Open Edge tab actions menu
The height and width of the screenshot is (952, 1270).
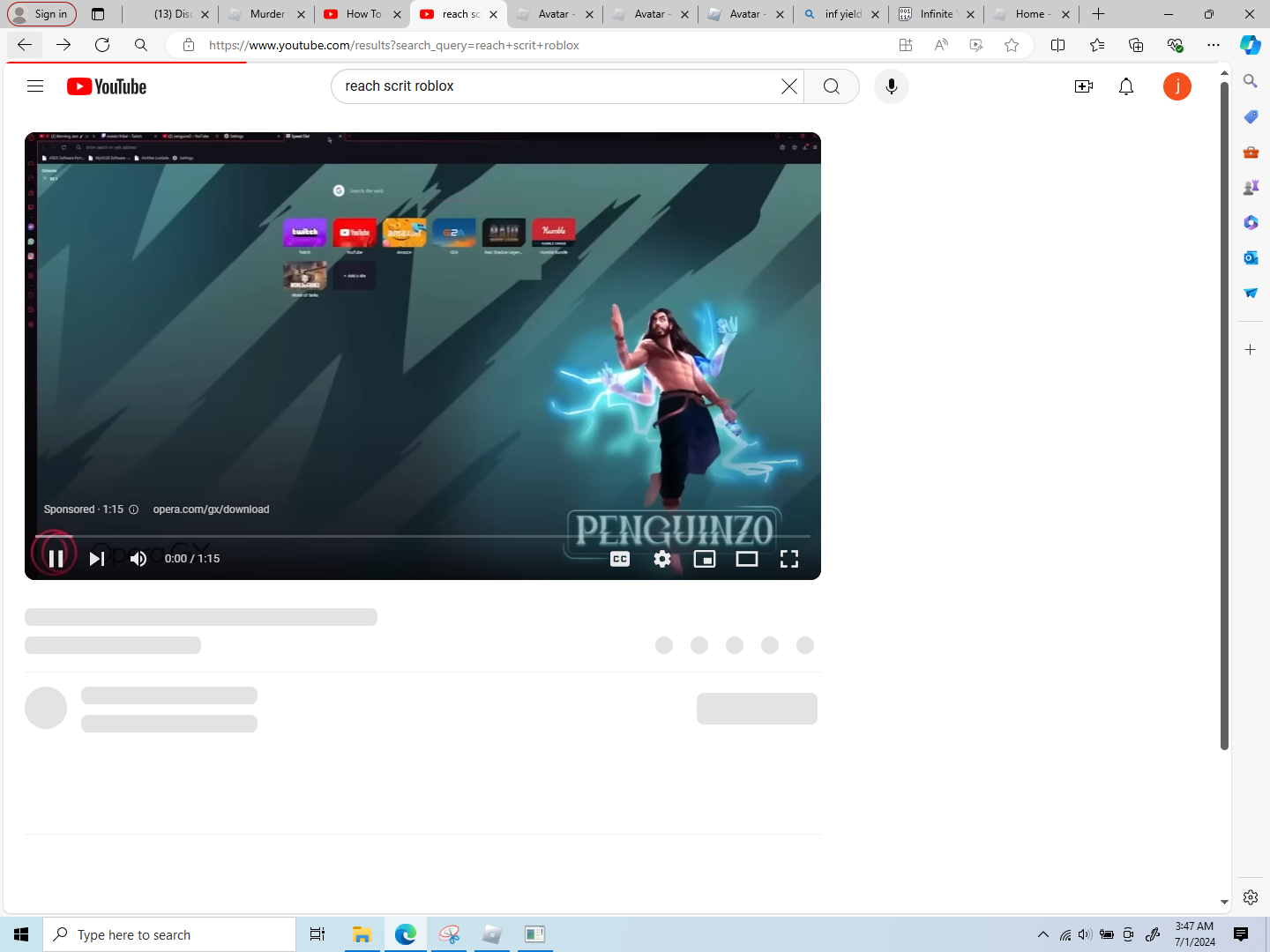pos(98,14)
